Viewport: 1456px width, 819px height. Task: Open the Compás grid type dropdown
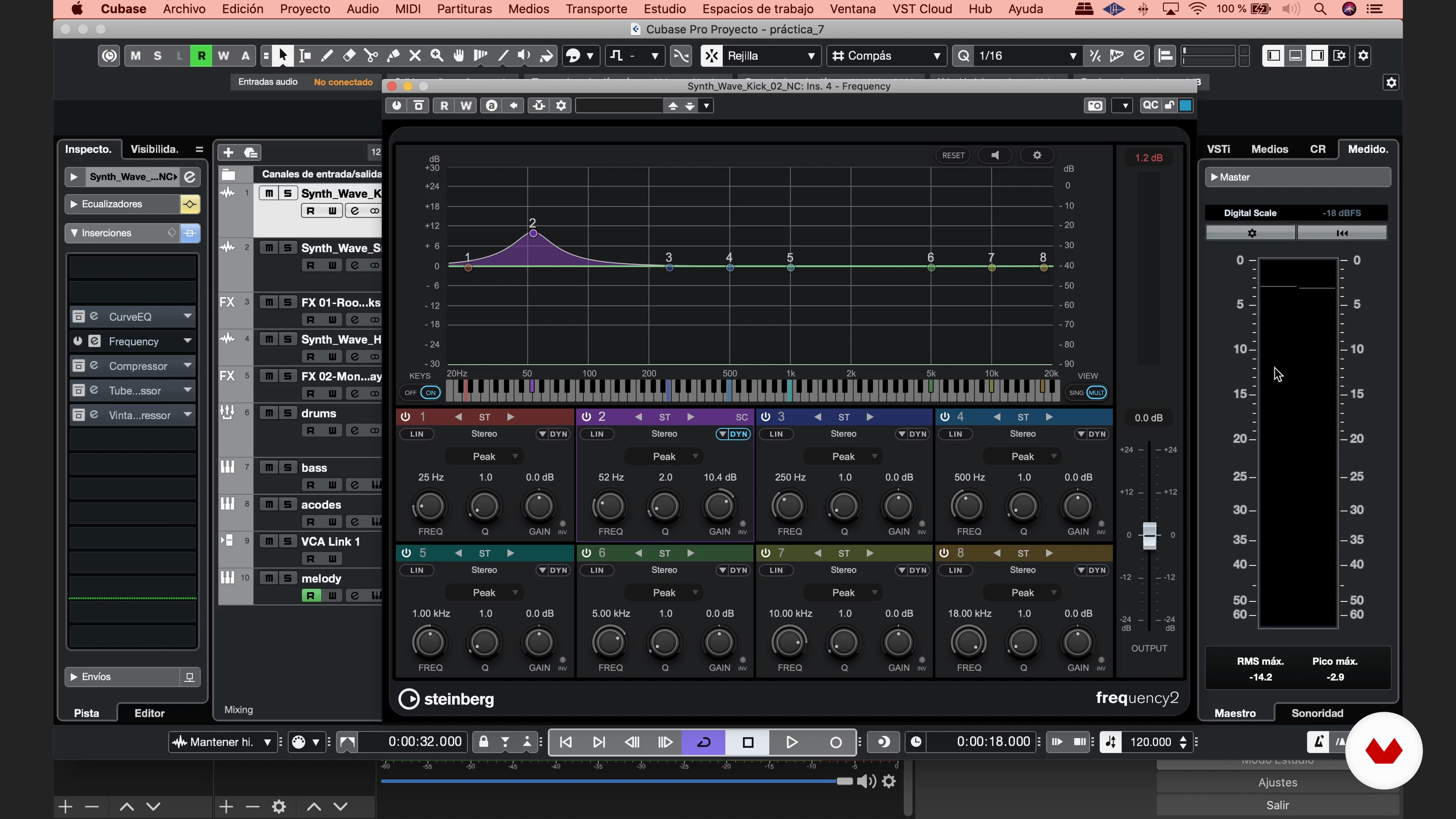click(x=887, y=55)
